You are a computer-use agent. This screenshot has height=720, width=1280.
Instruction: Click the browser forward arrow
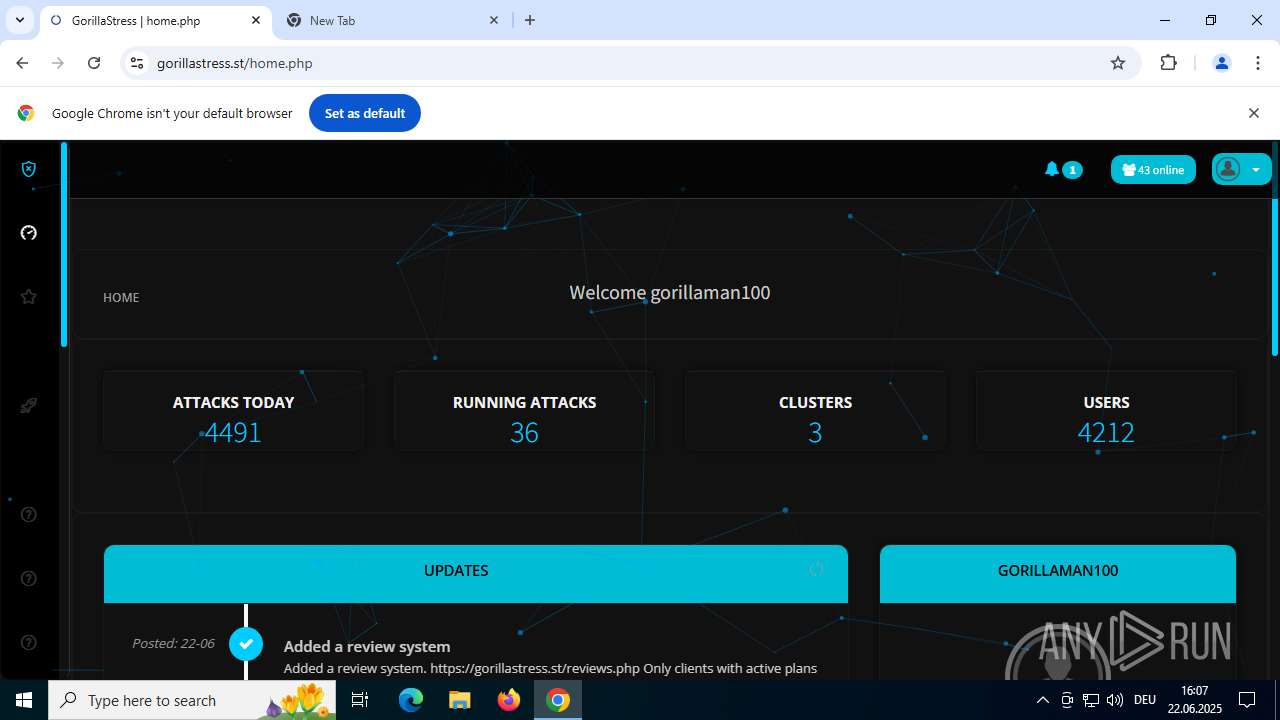click(x=58, y=63)
